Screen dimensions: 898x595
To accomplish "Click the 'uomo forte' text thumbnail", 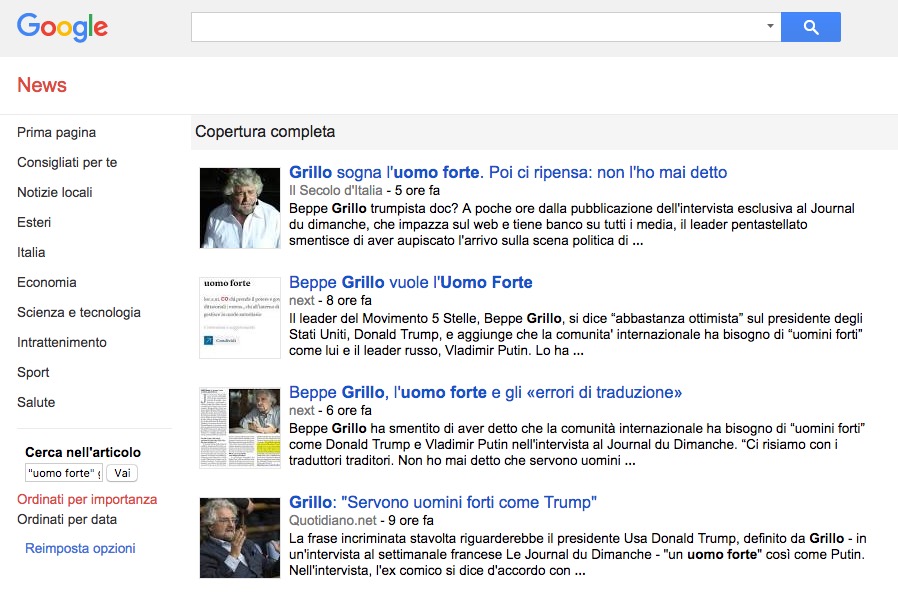I will point(240,318).
